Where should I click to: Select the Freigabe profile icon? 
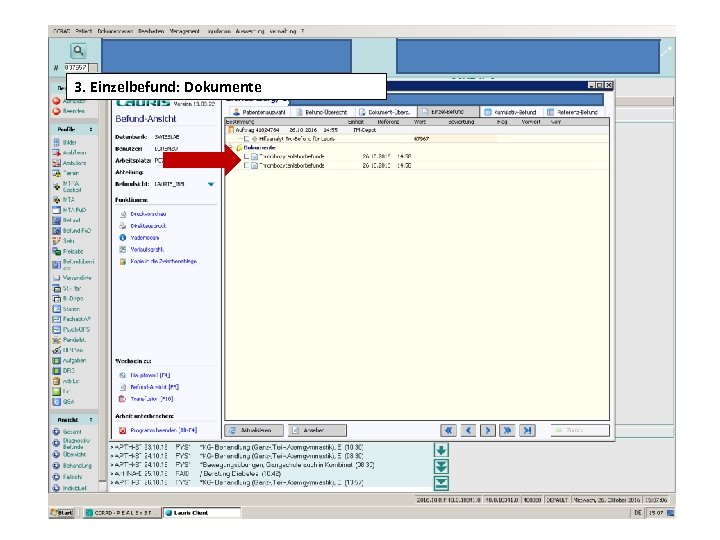click(x=56, y=251)
